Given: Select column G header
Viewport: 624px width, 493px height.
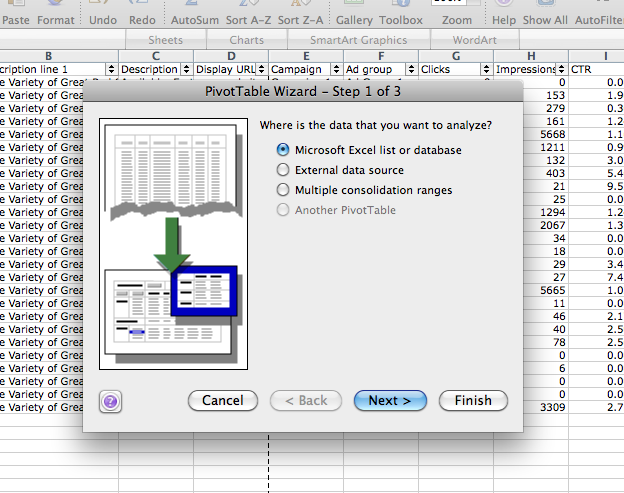Looking at the screenshot, I should [456, 56].
